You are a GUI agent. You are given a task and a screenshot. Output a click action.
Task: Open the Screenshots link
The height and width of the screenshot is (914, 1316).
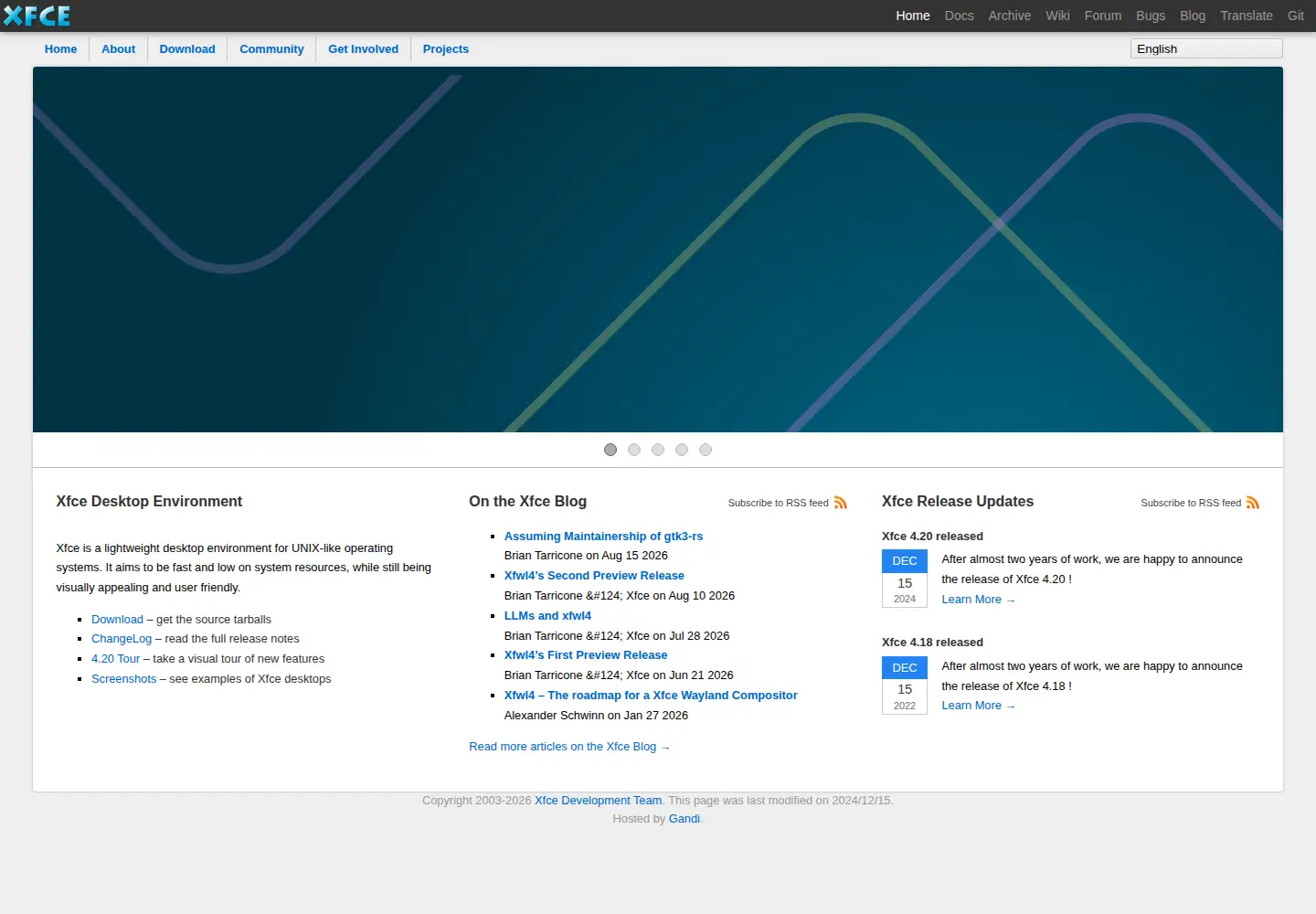124,679
